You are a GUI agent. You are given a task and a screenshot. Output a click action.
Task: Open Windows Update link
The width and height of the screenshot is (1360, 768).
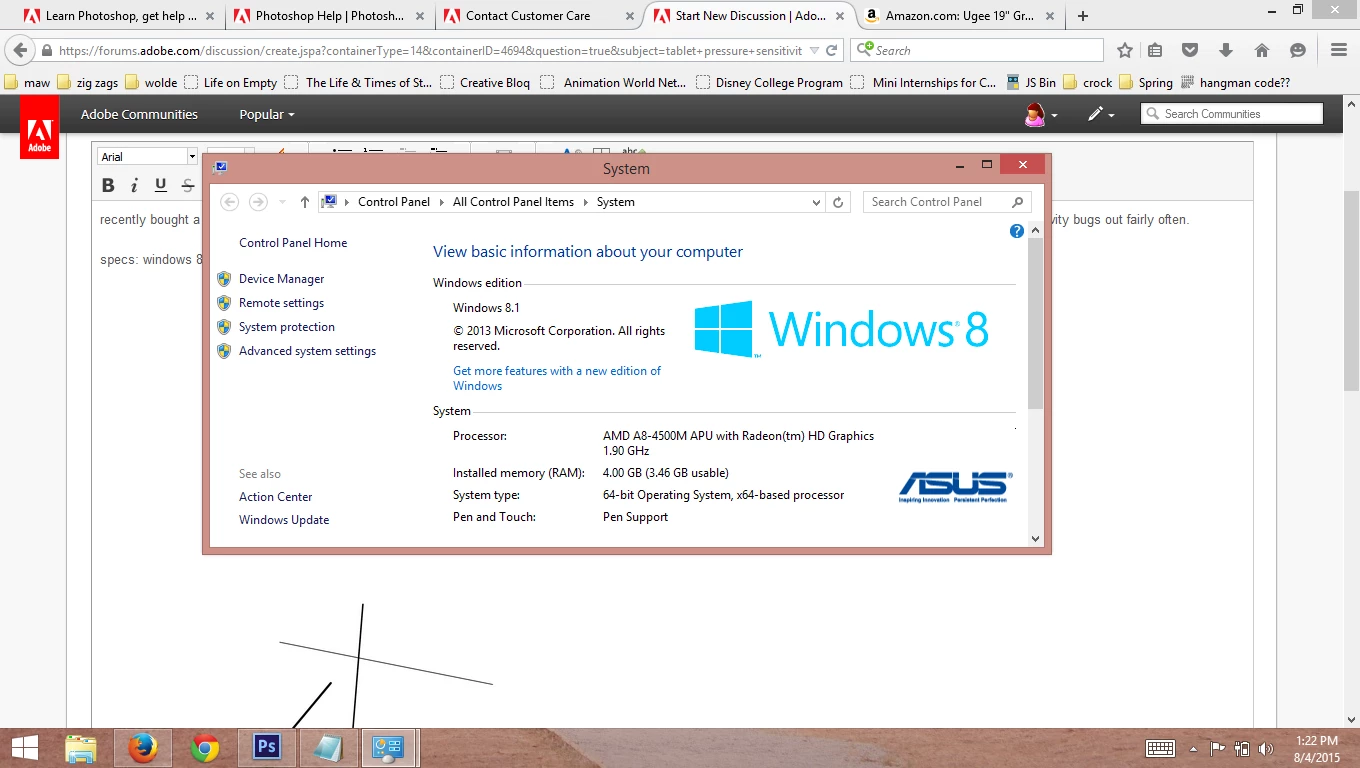pyautogui.click(x=284, y=520)
